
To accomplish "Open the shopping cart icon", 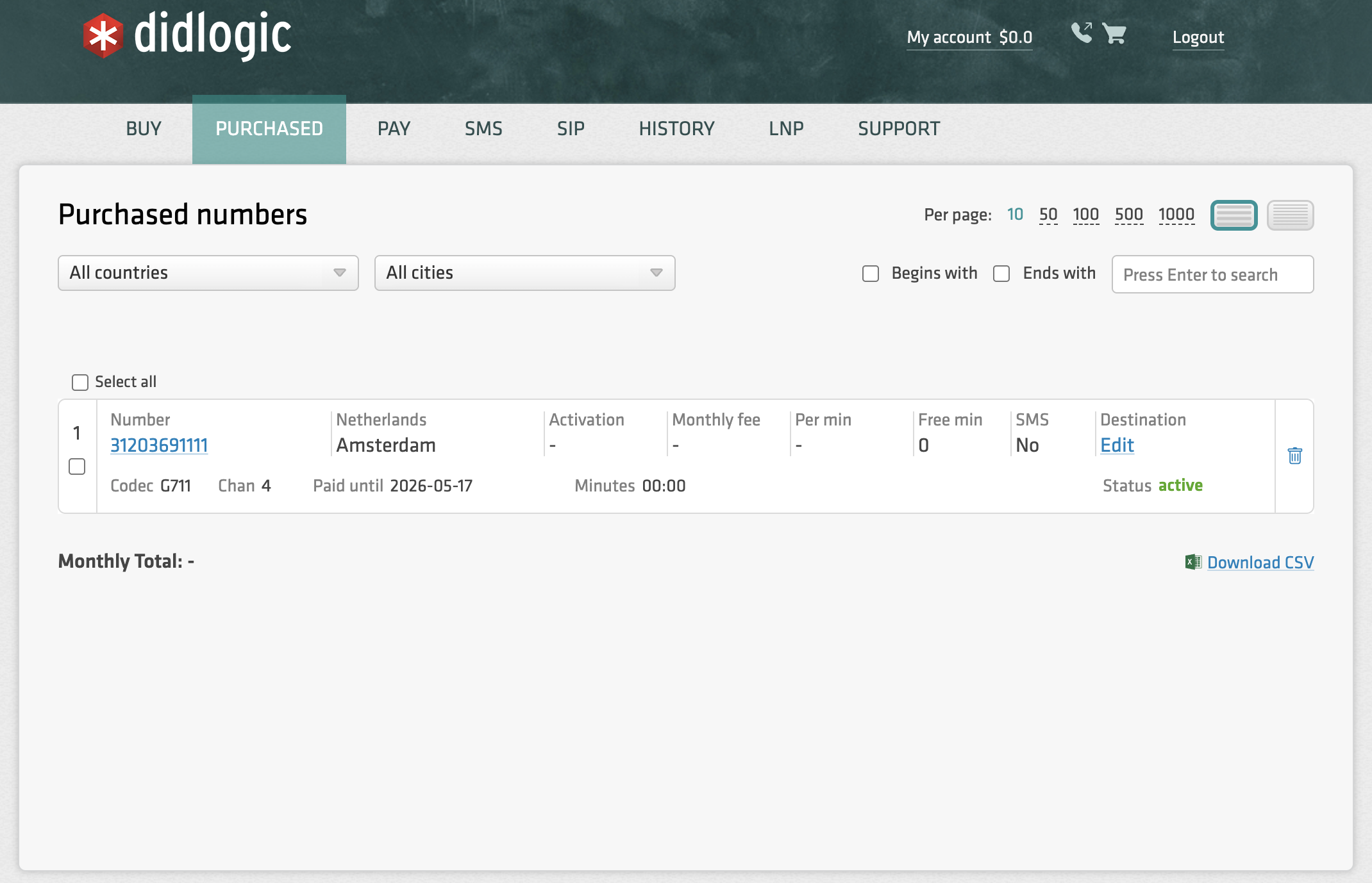I will (x=1114, y=33).
